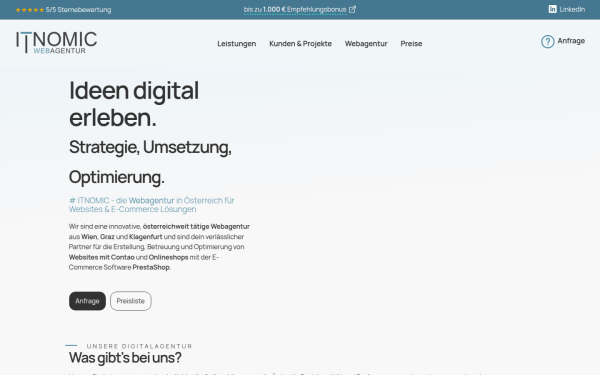This screenshot has height=375, width=600.
Task: Click the question mark icon beside Anfrage
Action: 547,41
